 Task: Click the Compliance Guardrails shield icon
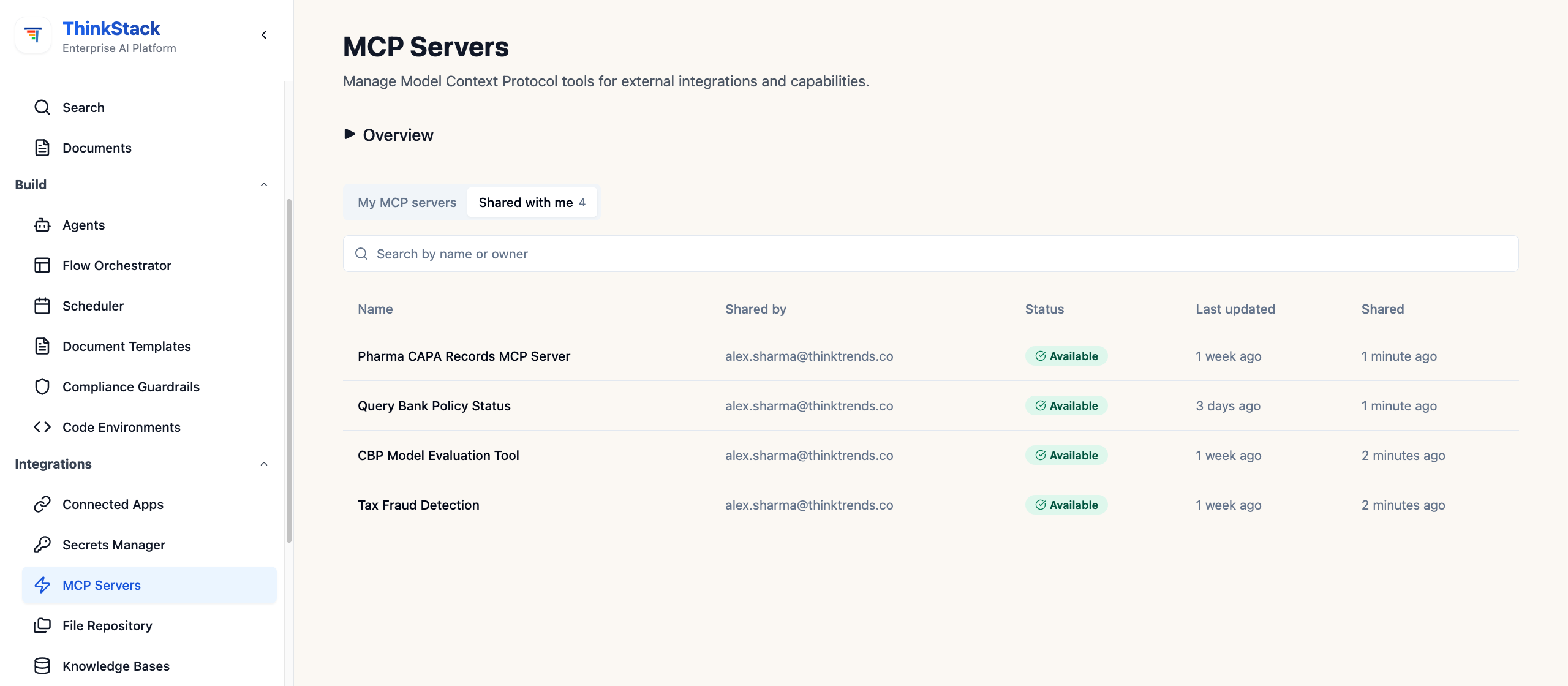tap(42, 387)
